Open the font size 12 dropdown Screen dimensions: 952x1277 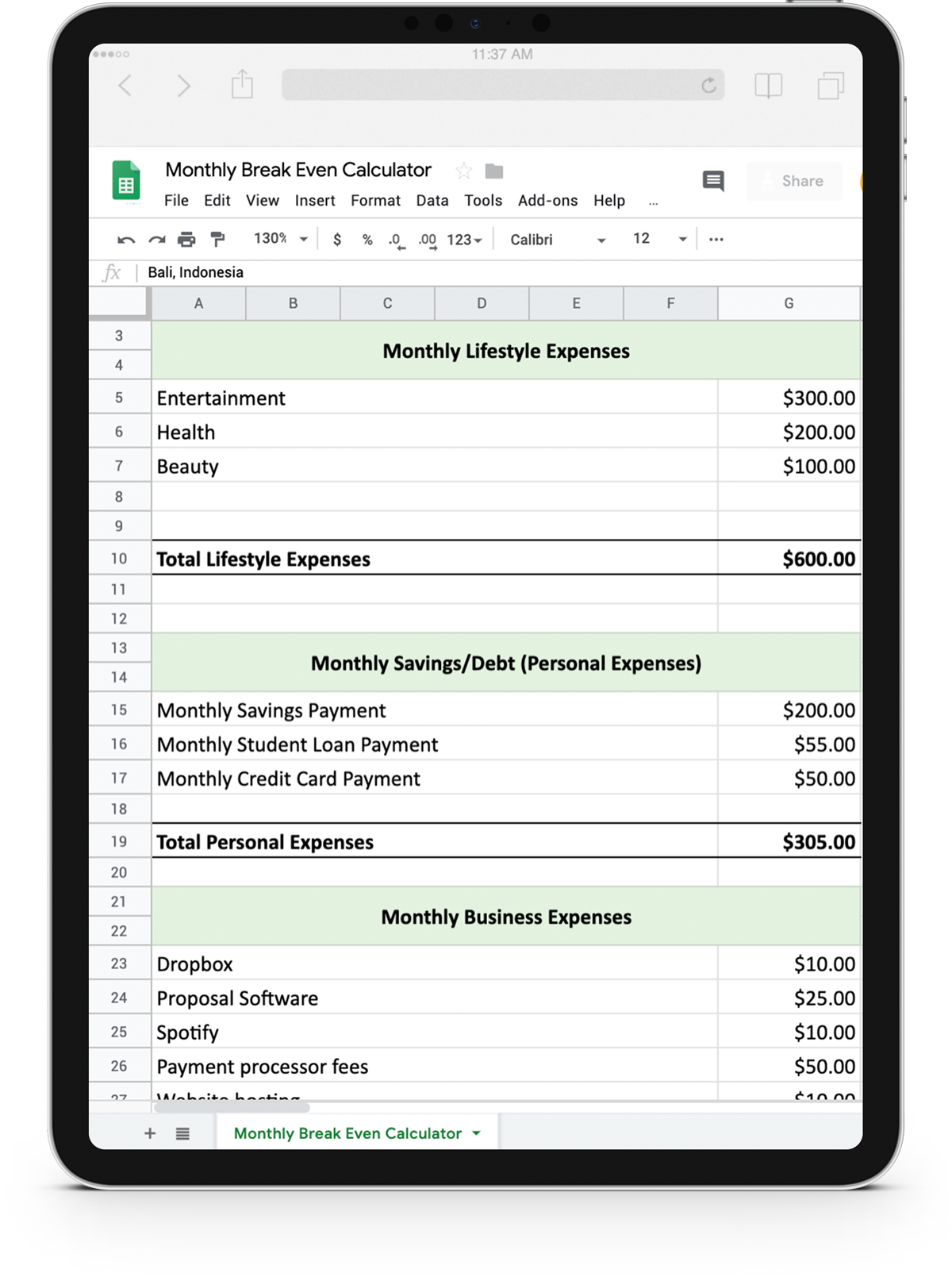click(659, 239)
